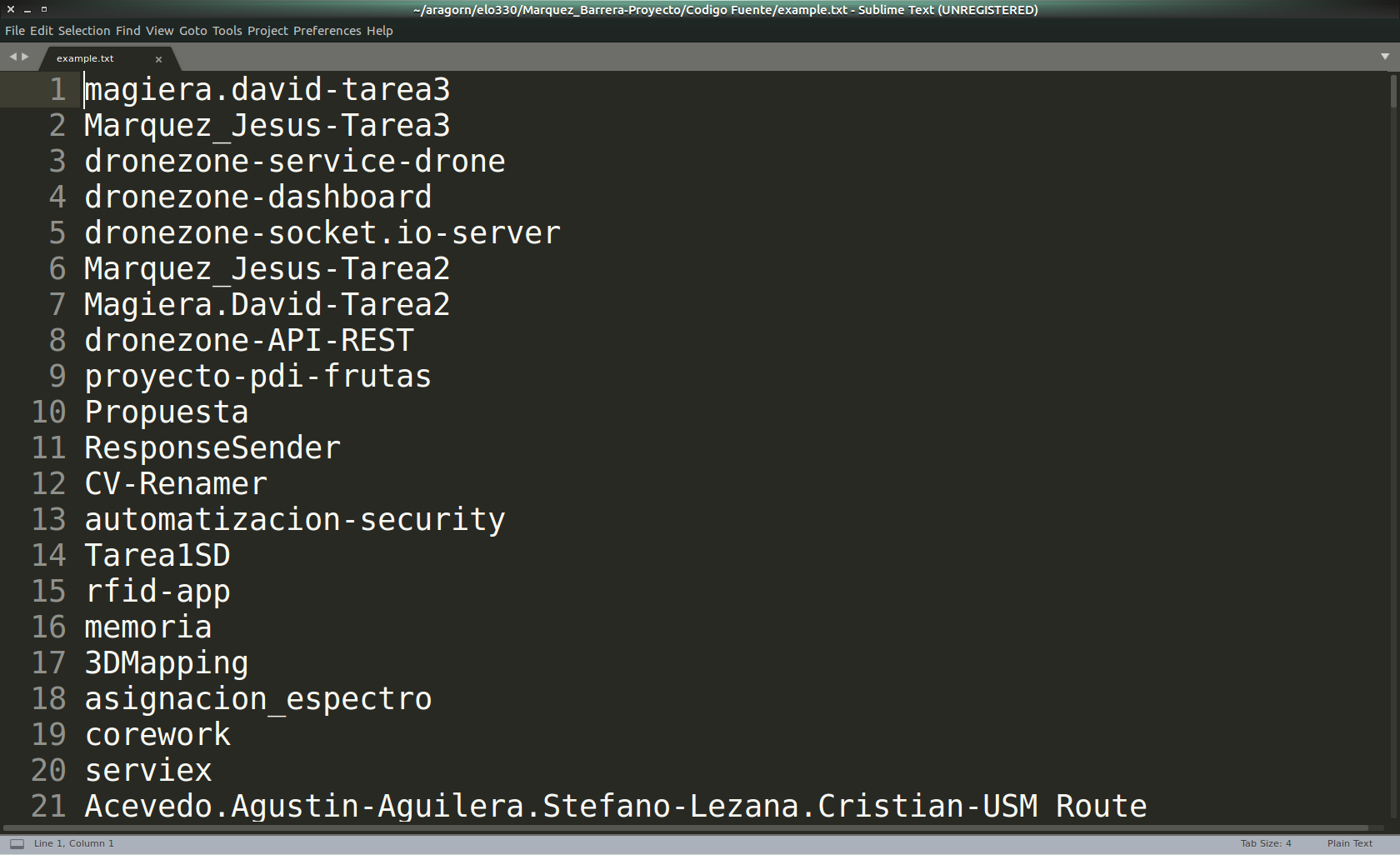
Task: Go to next tab with right arrow
Action: click(x=25, y=57)
